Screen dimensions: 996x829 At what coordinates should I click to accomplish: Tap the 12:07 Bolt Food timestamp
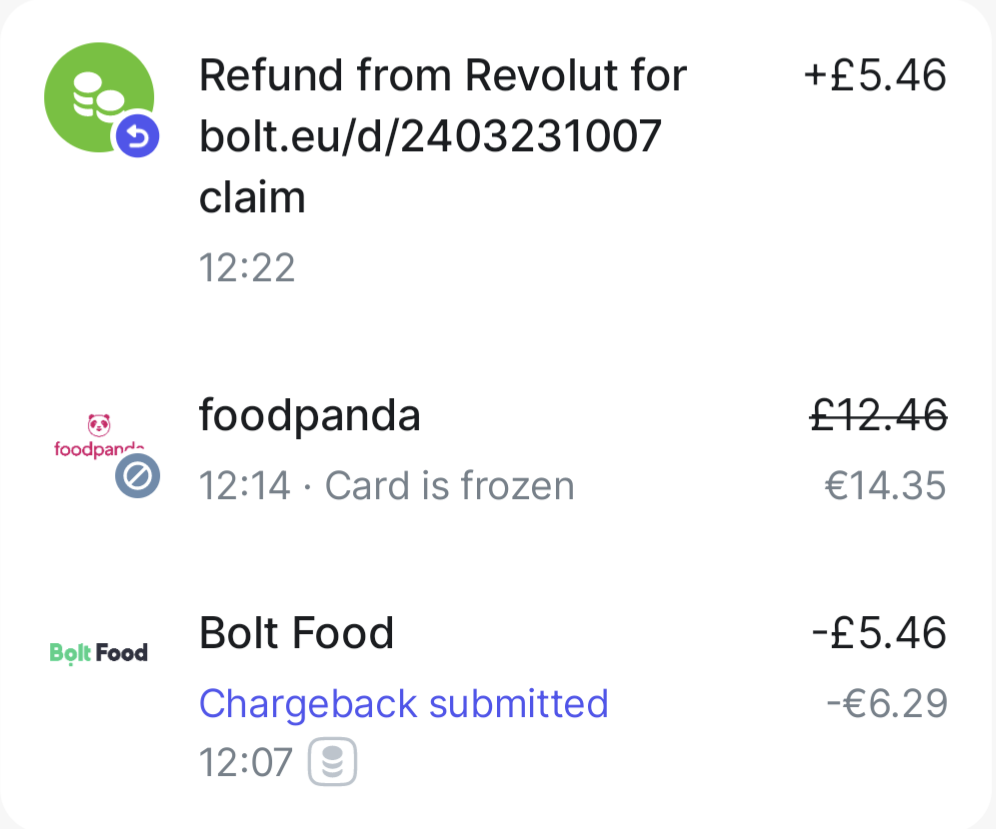(x=246, y=764)
